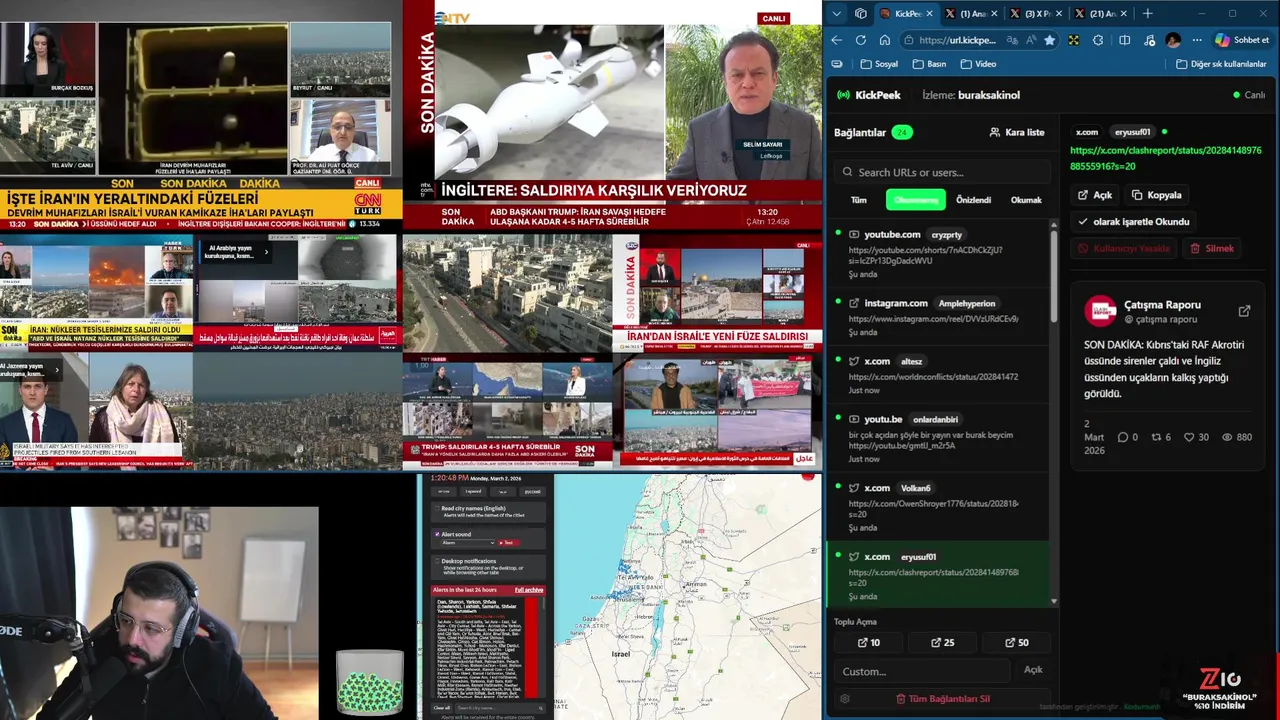Switch to the (1) Ana X tab
This screenshot has height=720, width=1280.
coord(972,14)
